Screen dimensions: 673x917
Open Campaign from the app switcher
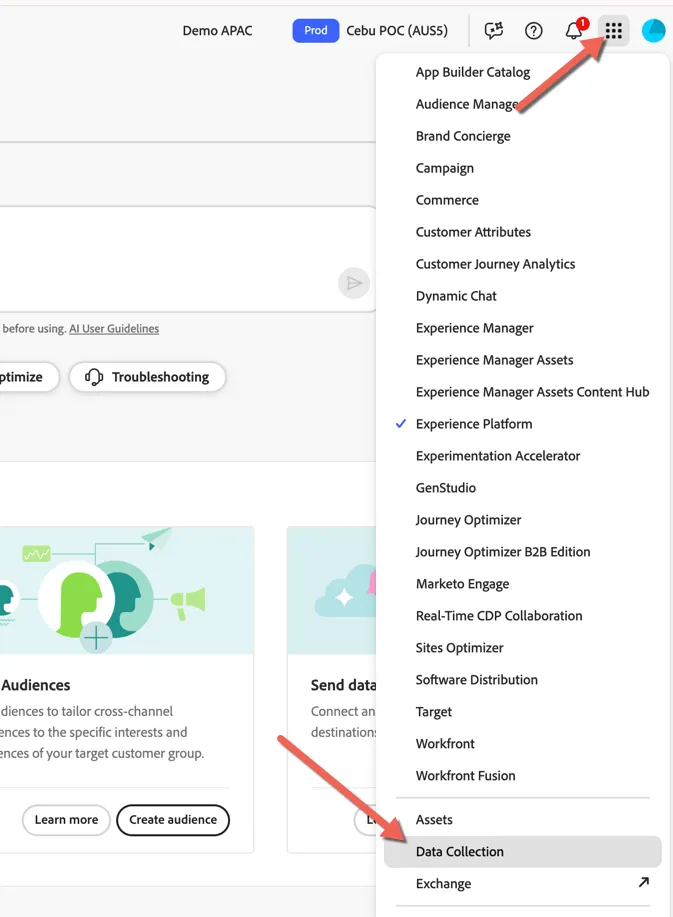tap(445, 168)
